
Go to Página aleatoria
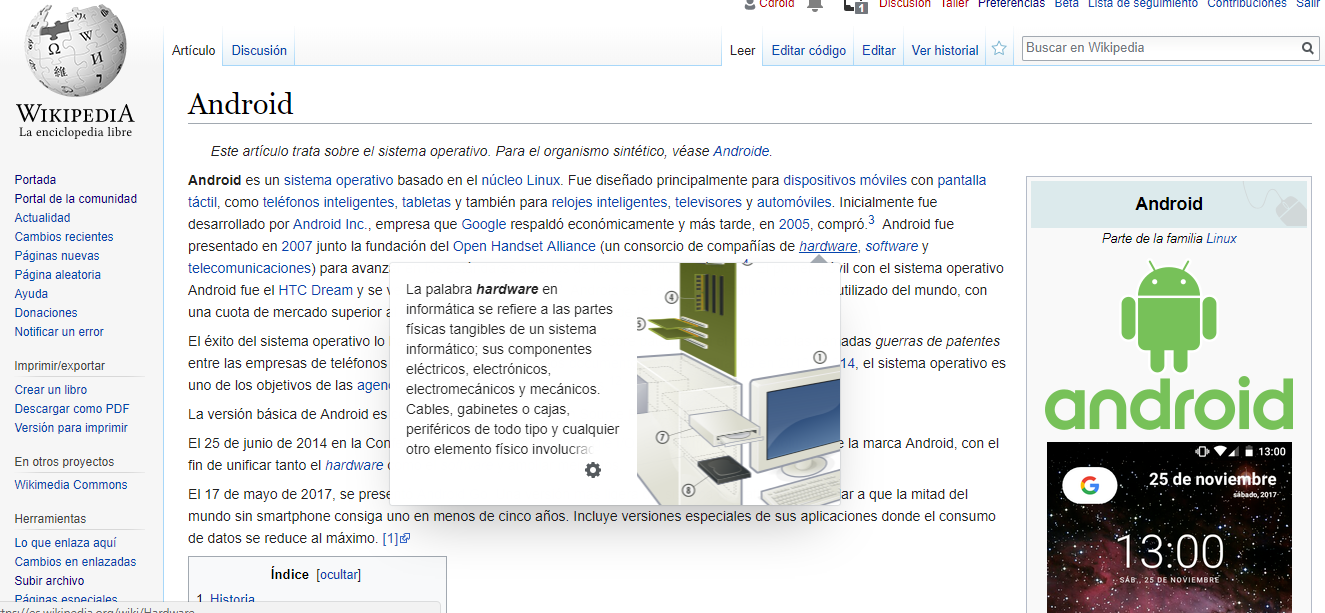click(x=57, y=275)
